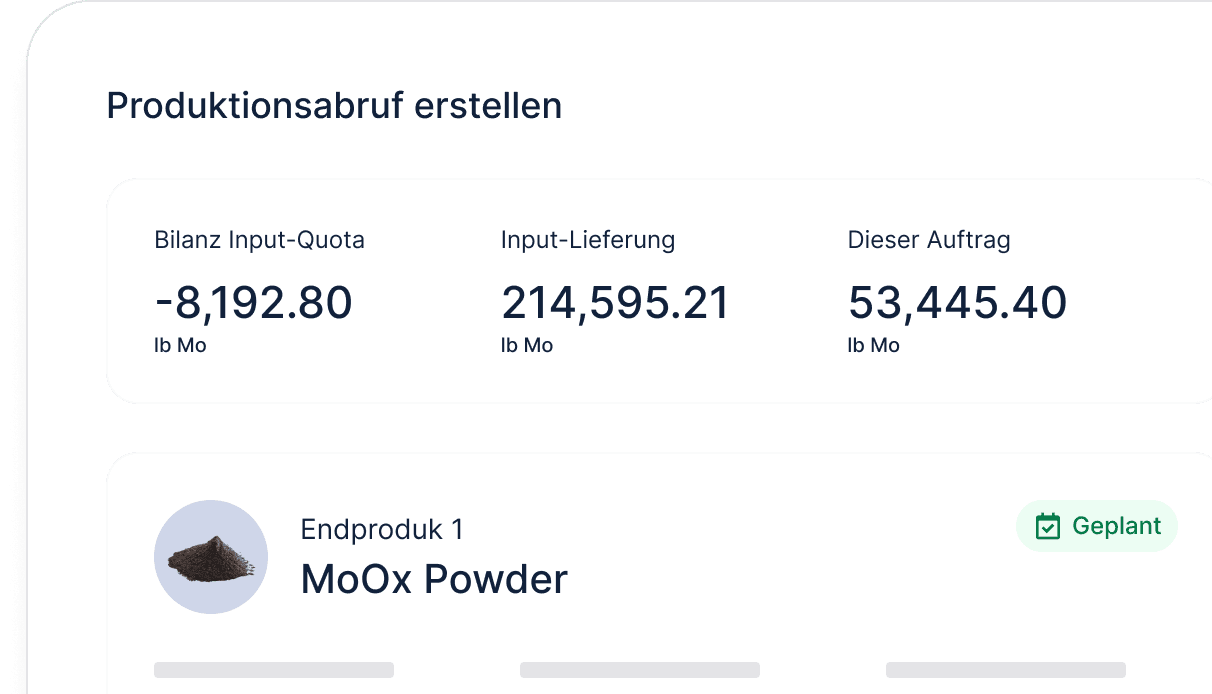Open the MoOx Powder product title
Screen dimensions: 1212x694
point(434,579)
